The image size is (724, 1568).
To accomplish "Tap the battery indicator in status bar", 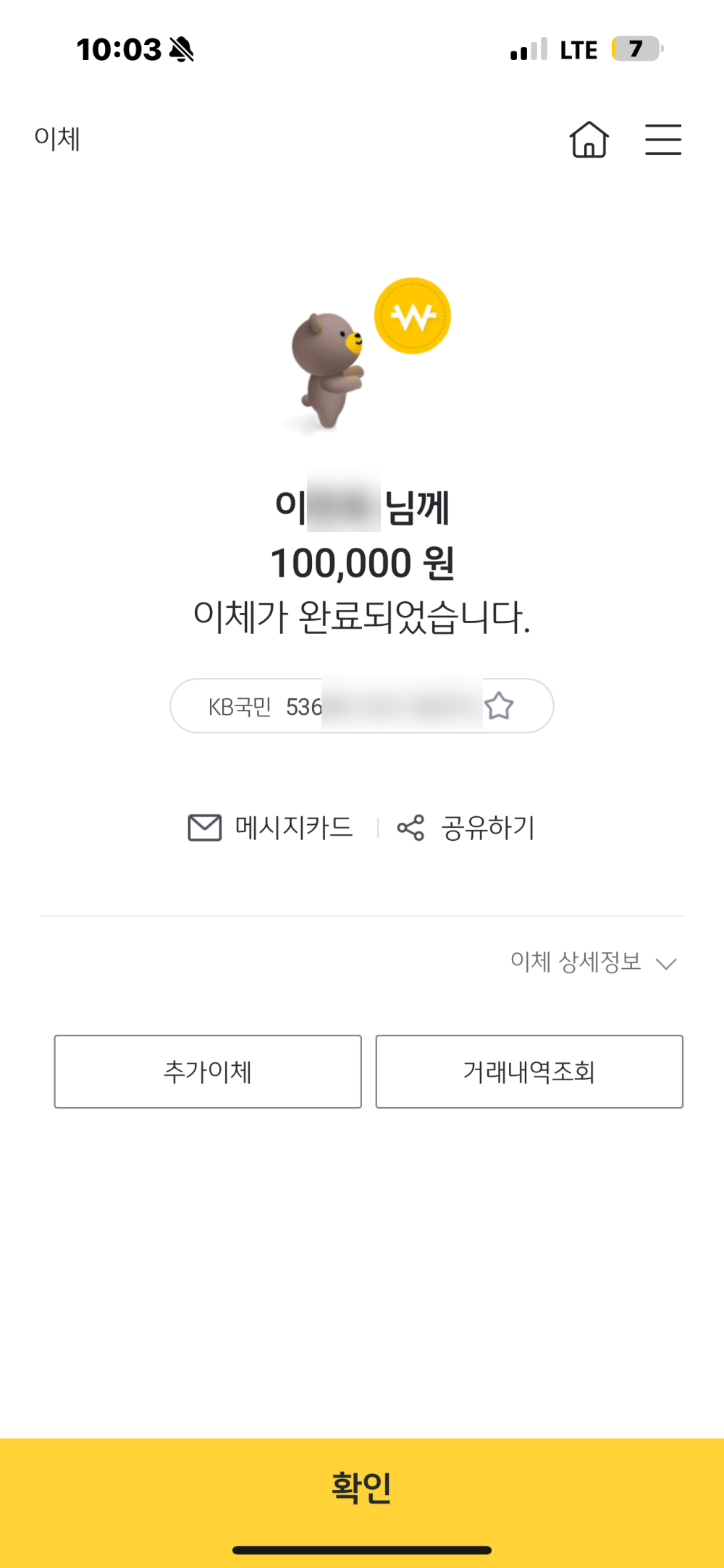I will (x=636, y=49).
